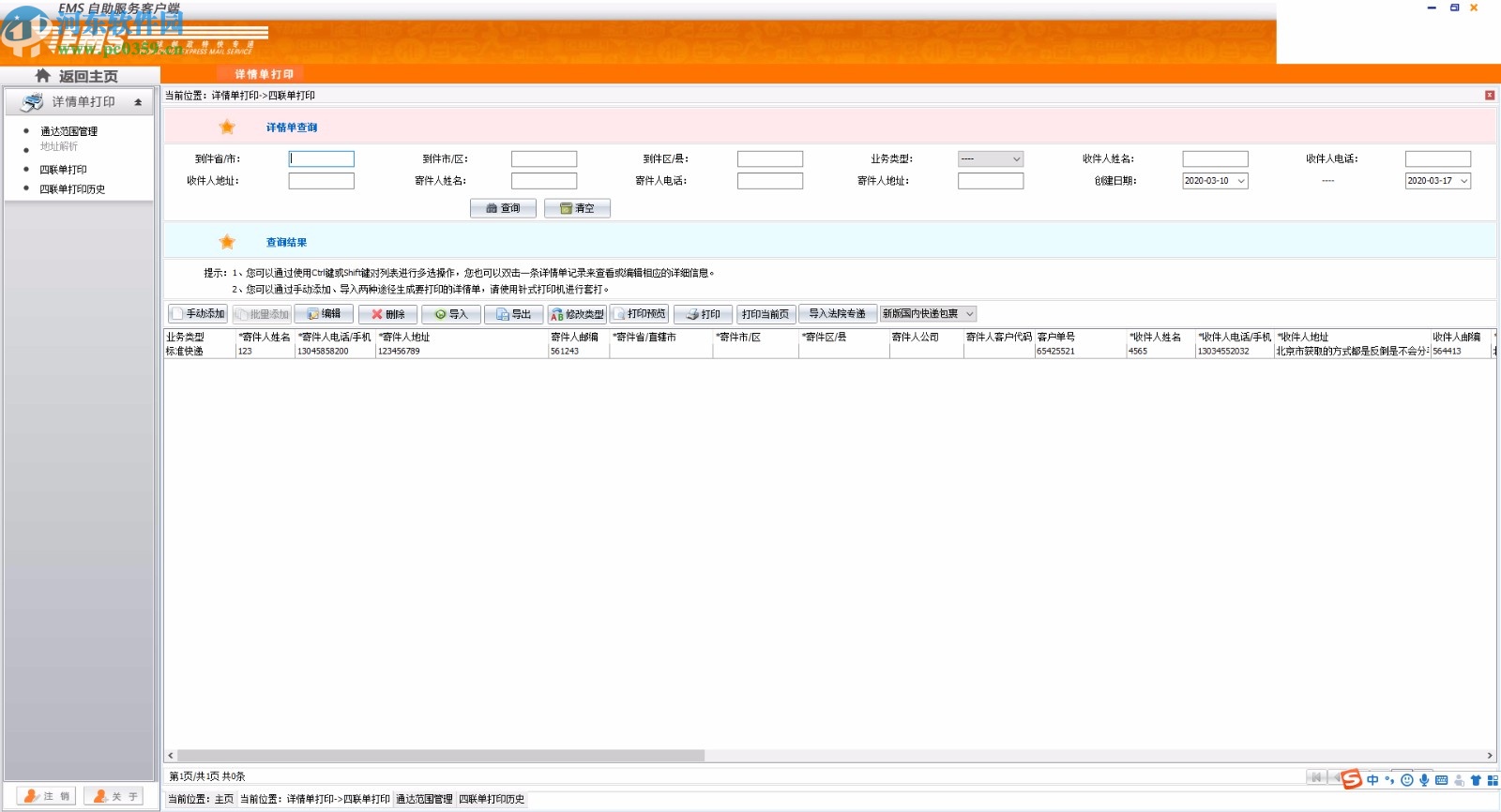The image size is (1501, 812).
Task: Click the 删除 delete toolbar button
Action: [387, 314]
